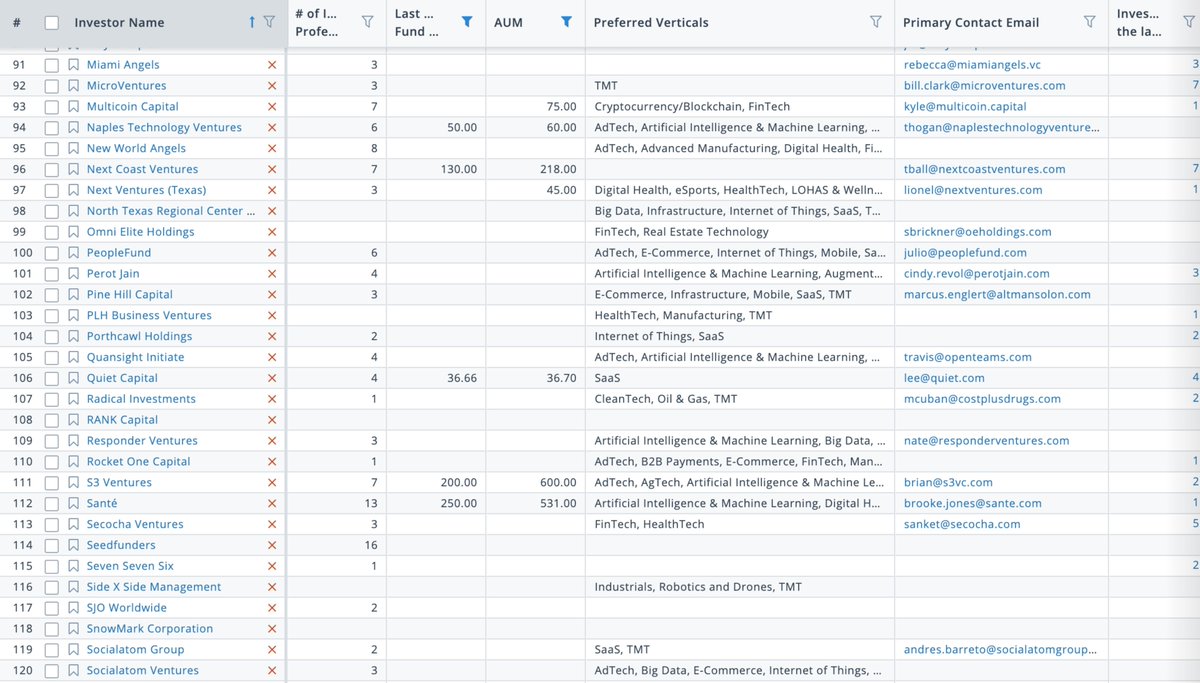Select AUM cell showing 600.00
The image size is (1200, 683).
[x=558, y=483]
